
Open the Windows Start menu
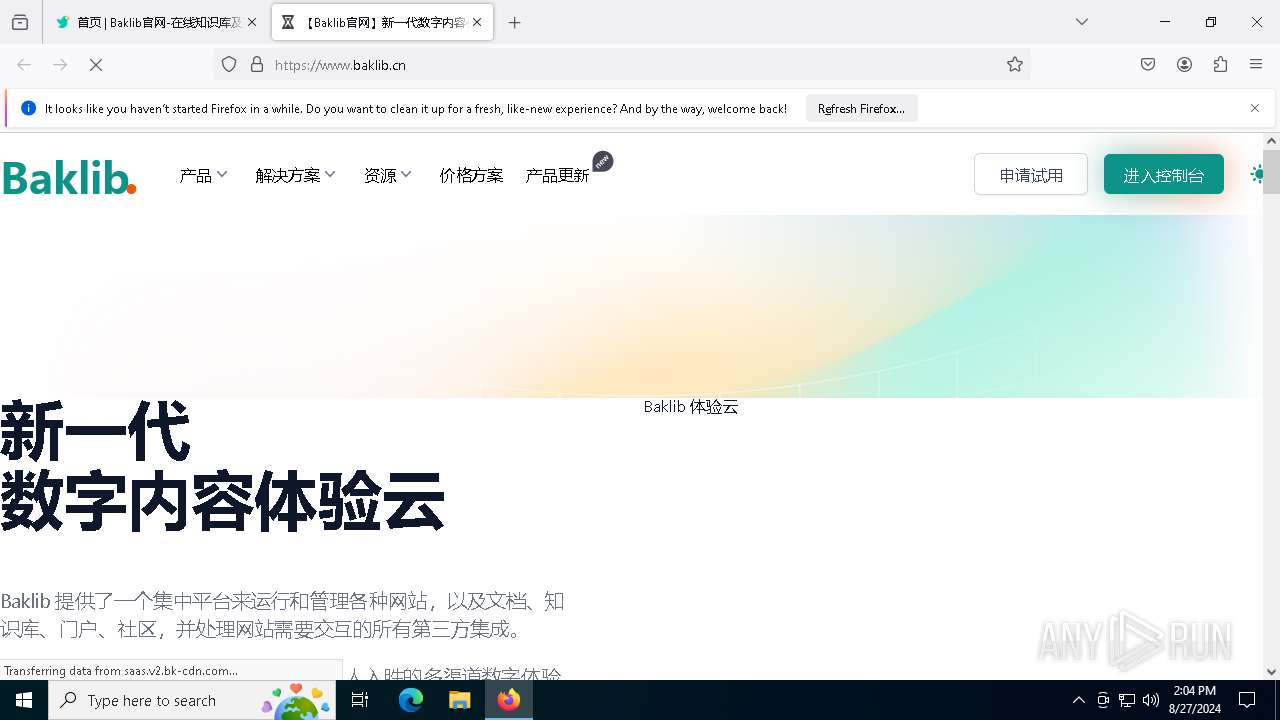coord(24,700)
